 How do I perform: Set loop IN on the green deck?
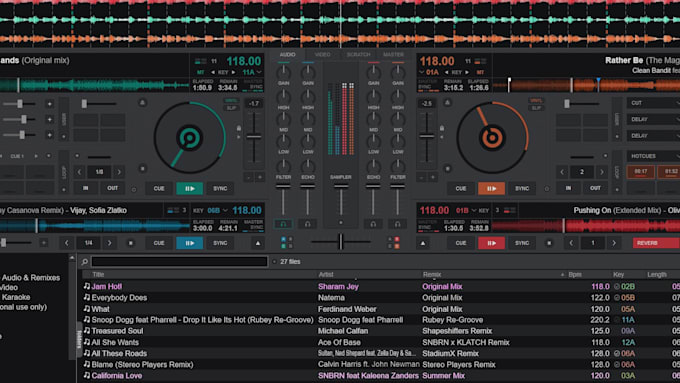tap(85, 188)
